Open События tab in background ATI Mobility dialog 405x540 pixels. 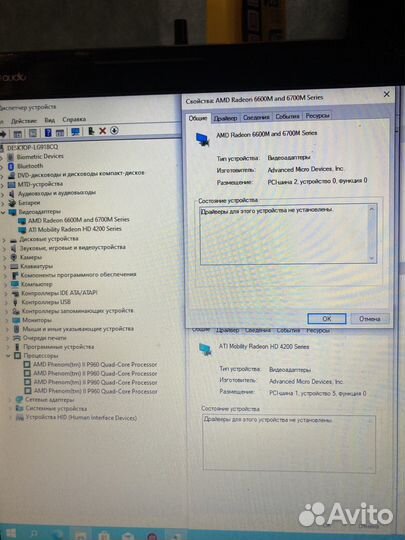(288, 330)
